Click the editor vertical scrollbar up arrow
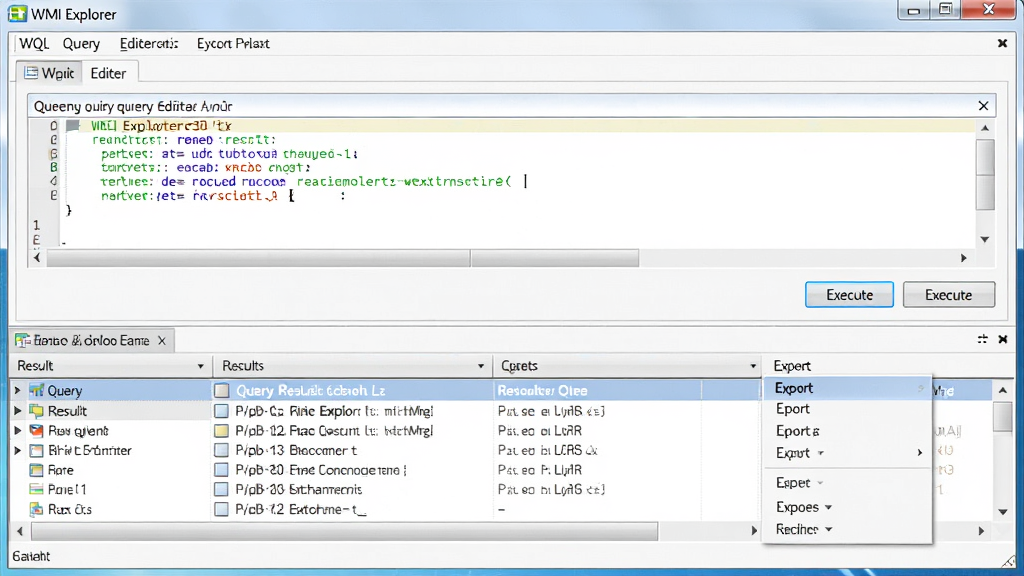The height and width of the screenshot is (576, 1024). (x=985, y=128)
